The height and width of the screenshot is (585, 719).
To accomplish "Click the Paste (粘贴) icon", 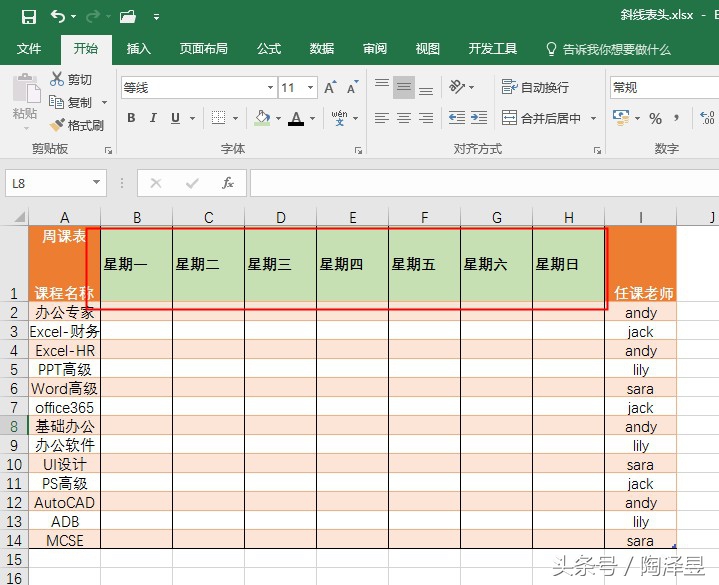I will tap(26, 88).
